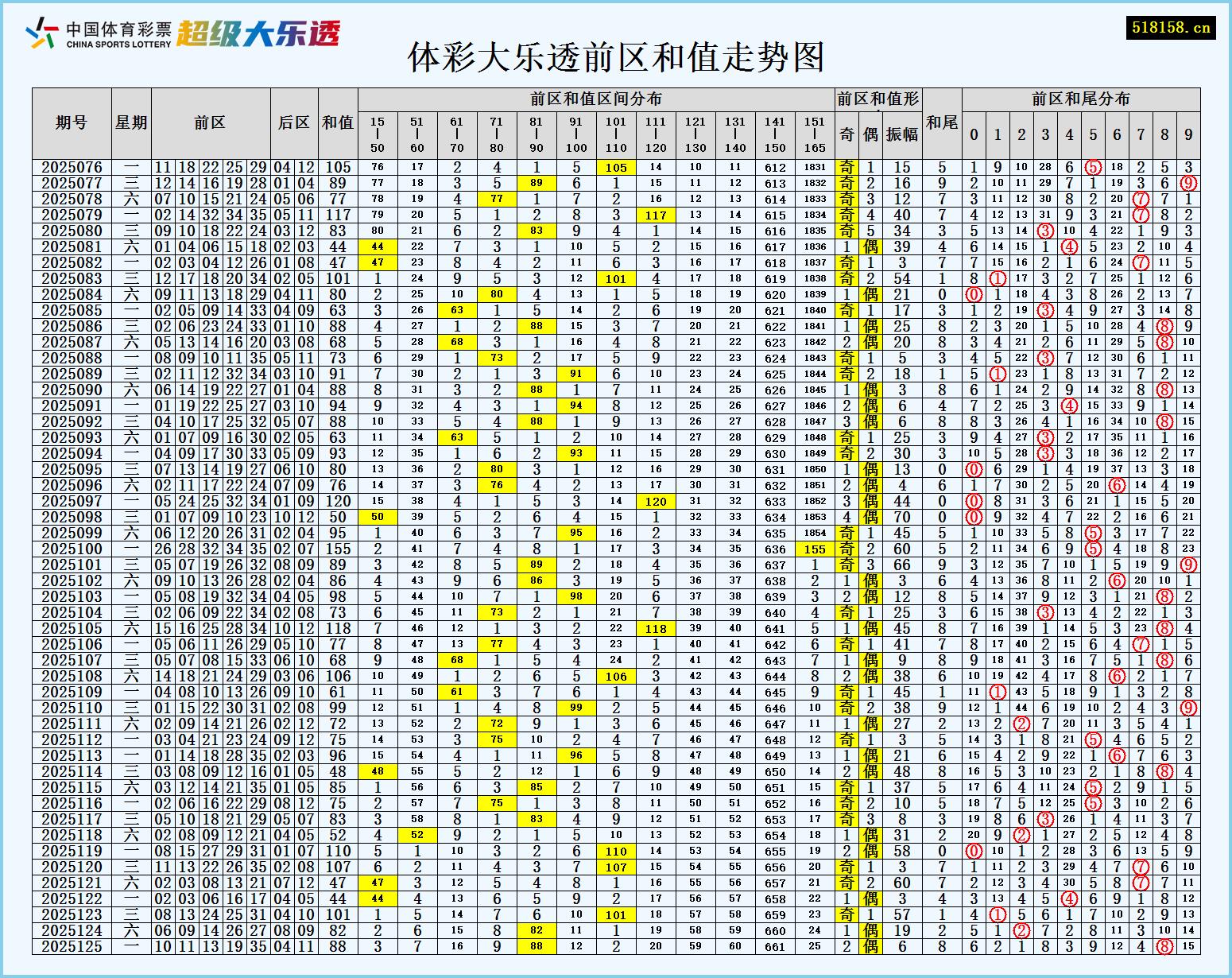Click the yellow 155 cell in row 2025100
The width and height of the screenshot is (1232, 978).
tap(812, 549)
